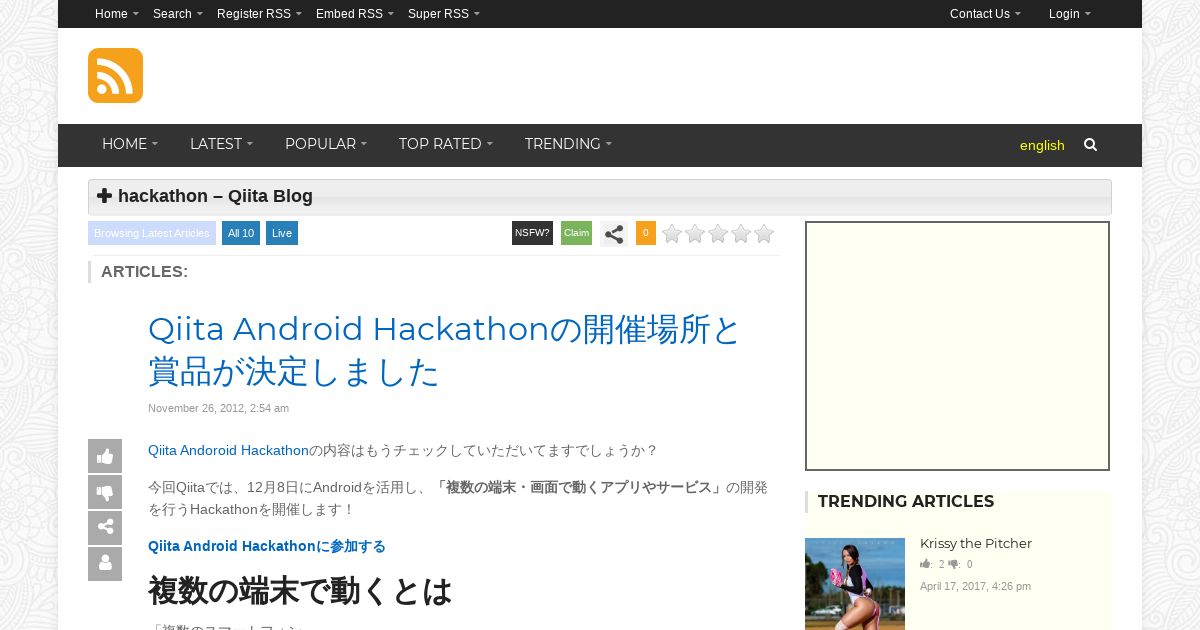
Task: Click the user profile icon beside article
Action: tap(105, 564)
